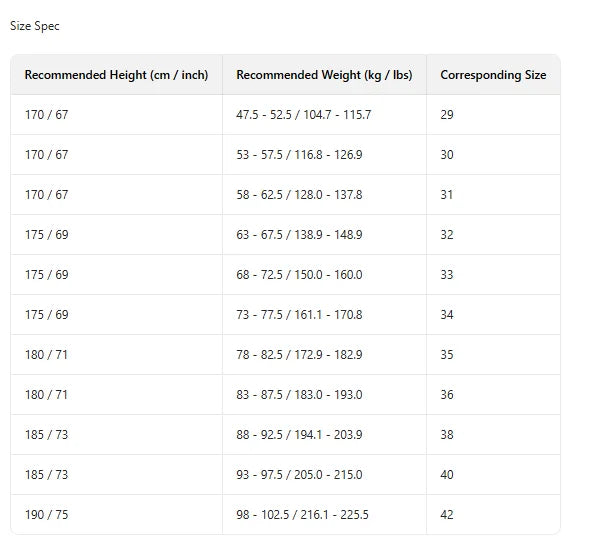Click the size 33 value
Screen dimensions: 601x551
point(447,275)
